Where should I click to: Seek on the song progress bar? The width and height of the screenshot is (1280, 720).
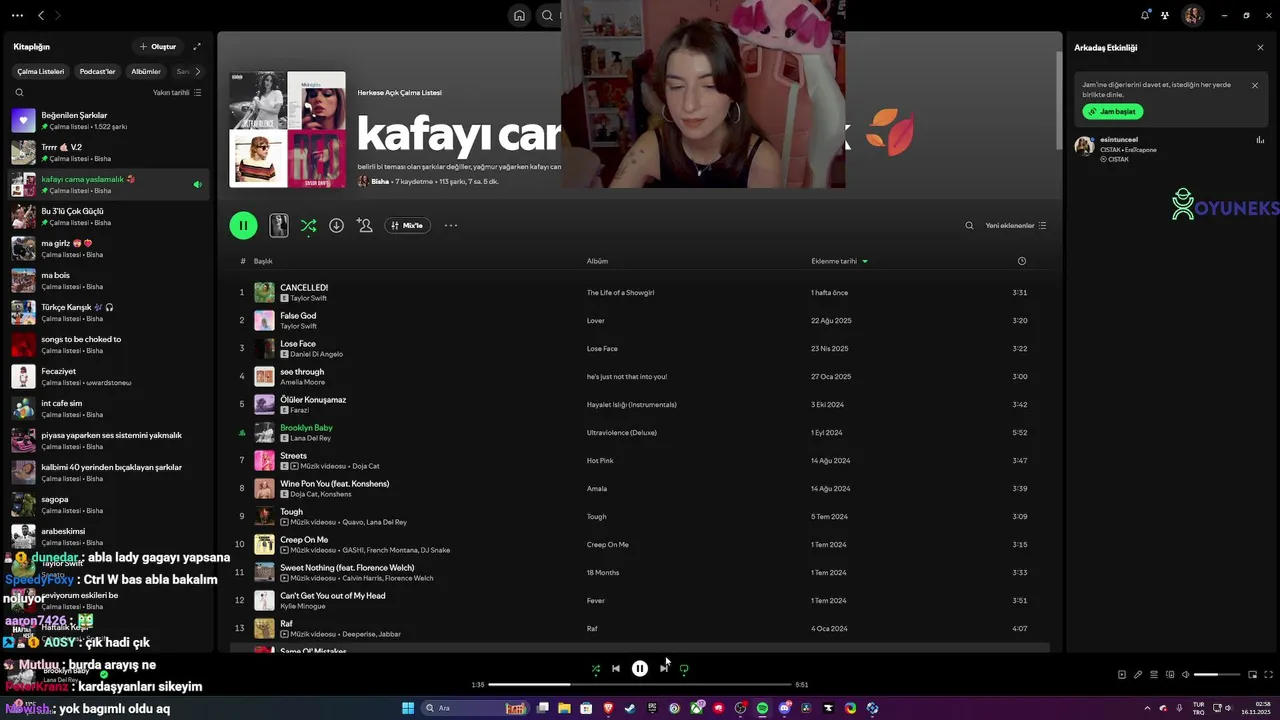point(640,684)
